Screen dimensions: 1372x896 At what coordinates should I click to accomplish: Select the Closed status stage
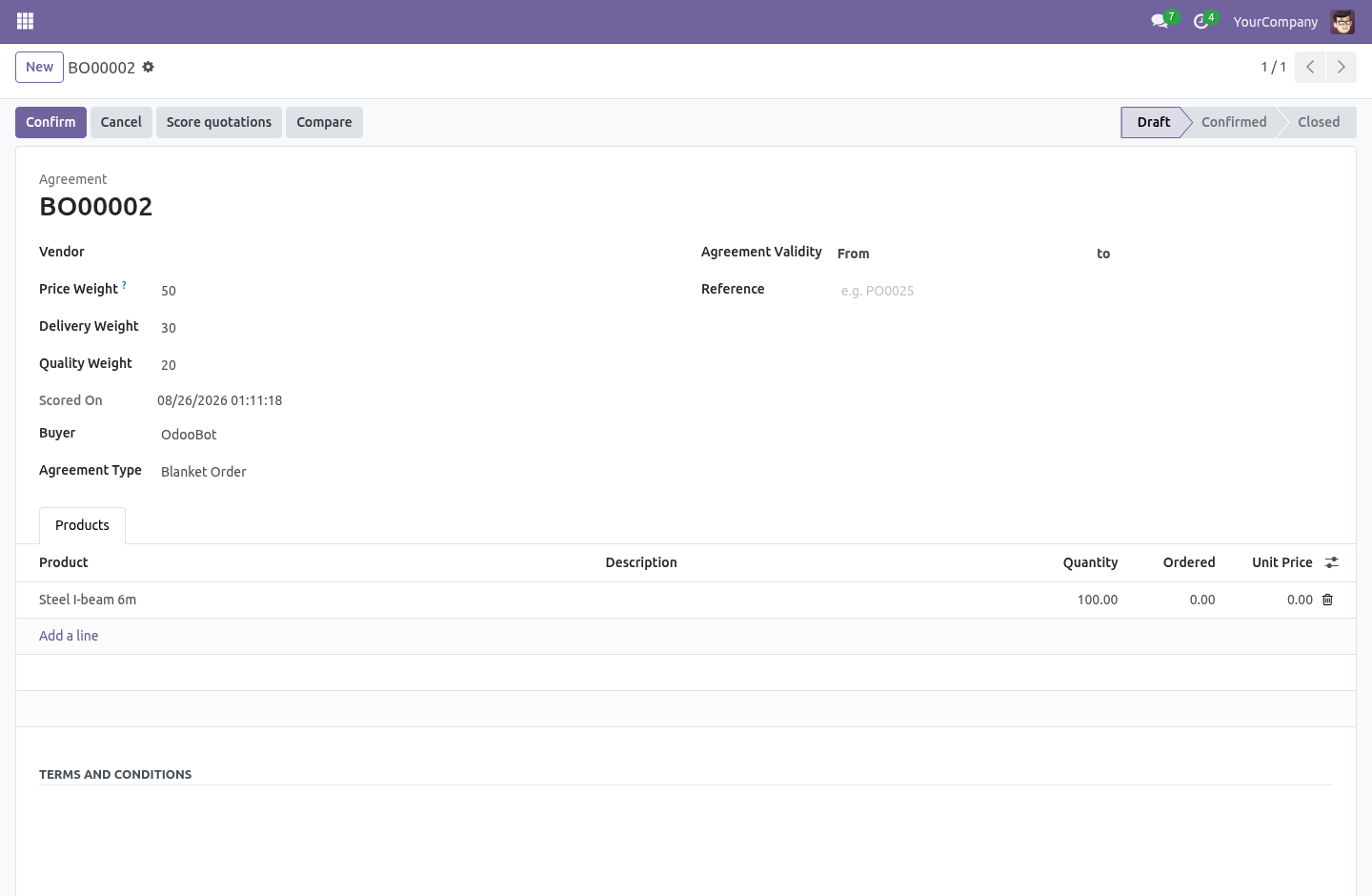(1319, 122)
